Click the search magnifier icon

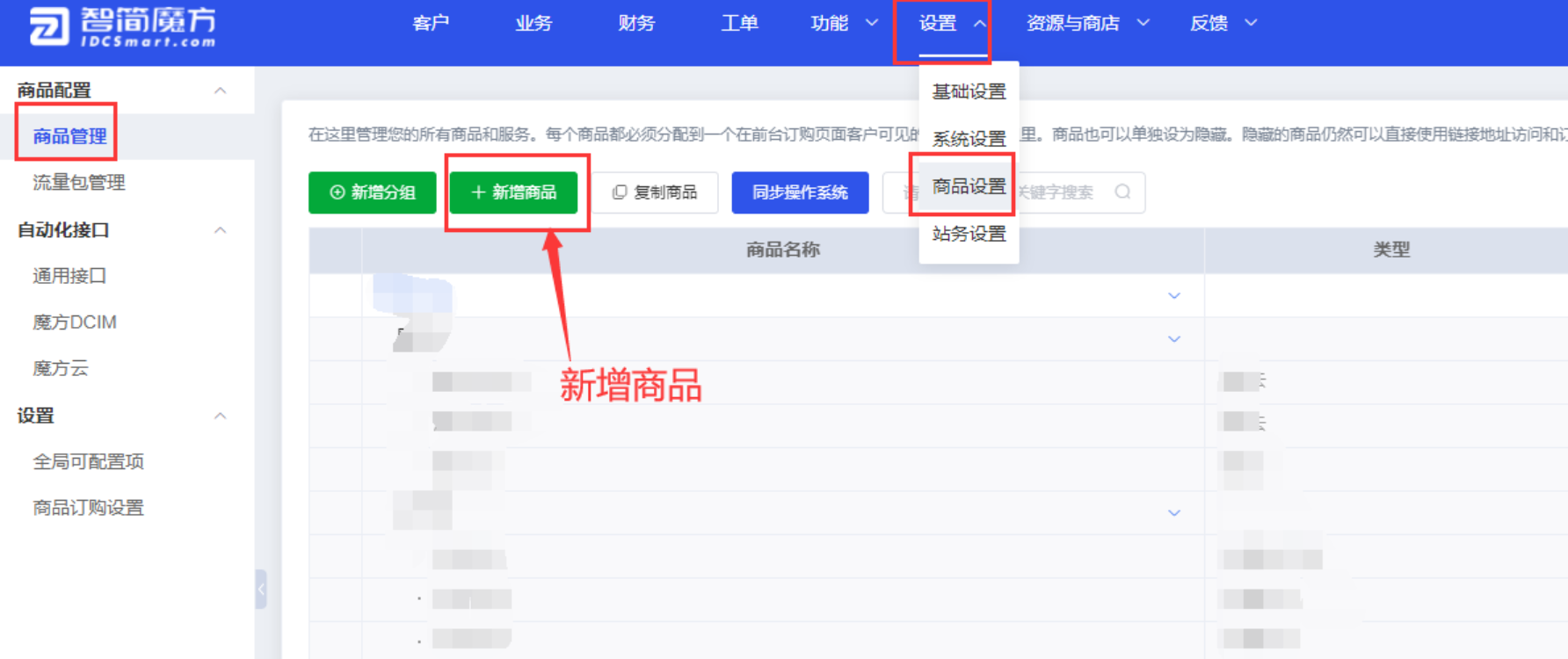click(x=1122, y=192)
